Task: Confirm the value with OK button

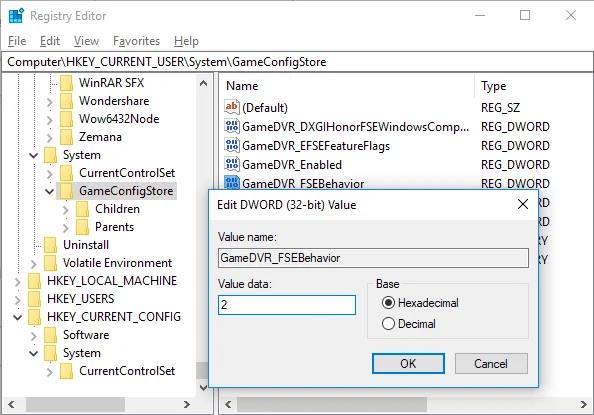Action: pos(408,363)
